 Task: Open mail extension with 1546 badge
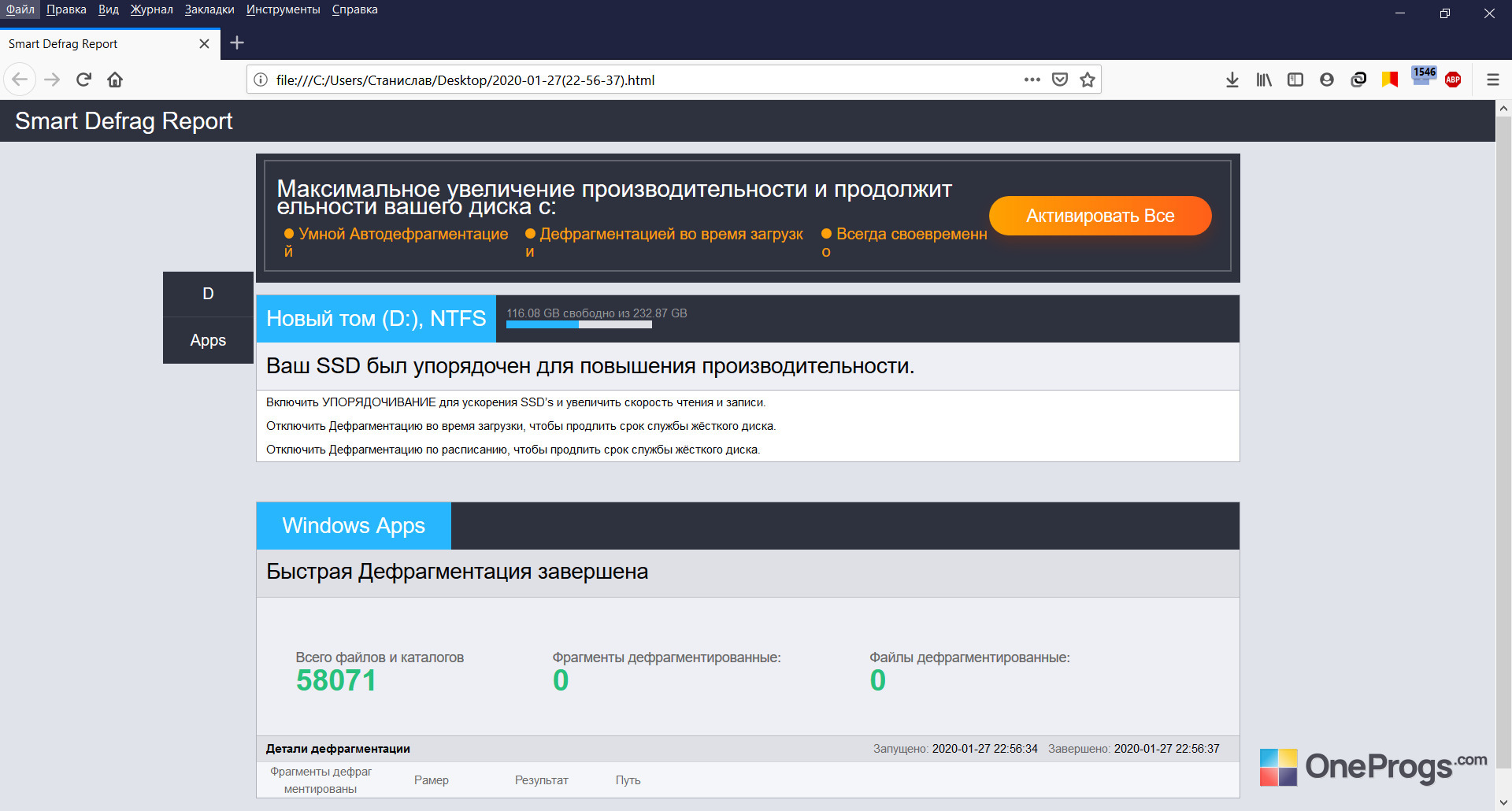pos(1423,76)
